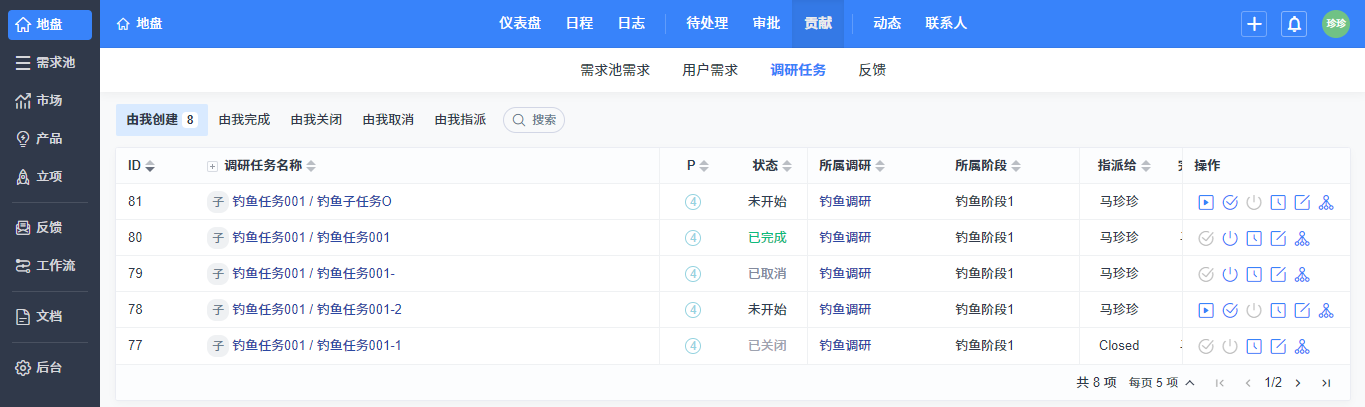This screenshot has width=1365, height=407.
Task: Sort by the 状态 column header
Action: (x=771, y=166)
